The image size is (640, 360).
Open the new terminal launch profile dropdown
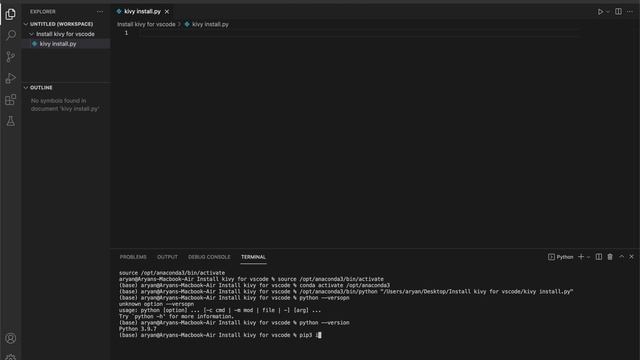(588, 257)
